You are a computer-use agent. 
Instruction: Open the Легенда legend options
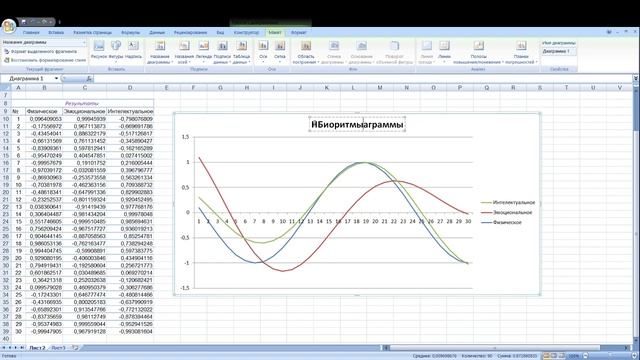[203, 52]
